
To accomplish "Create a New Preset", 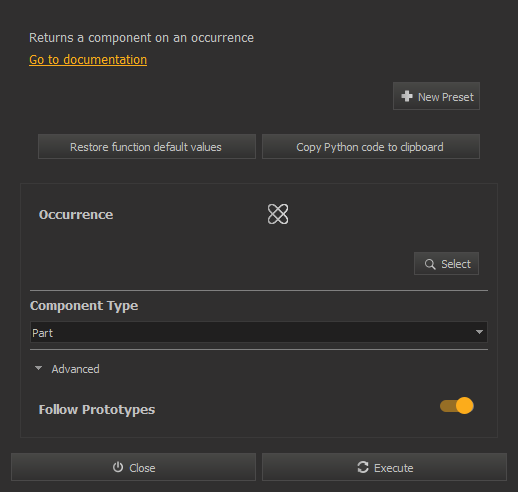I will click(x=436, y=96).
